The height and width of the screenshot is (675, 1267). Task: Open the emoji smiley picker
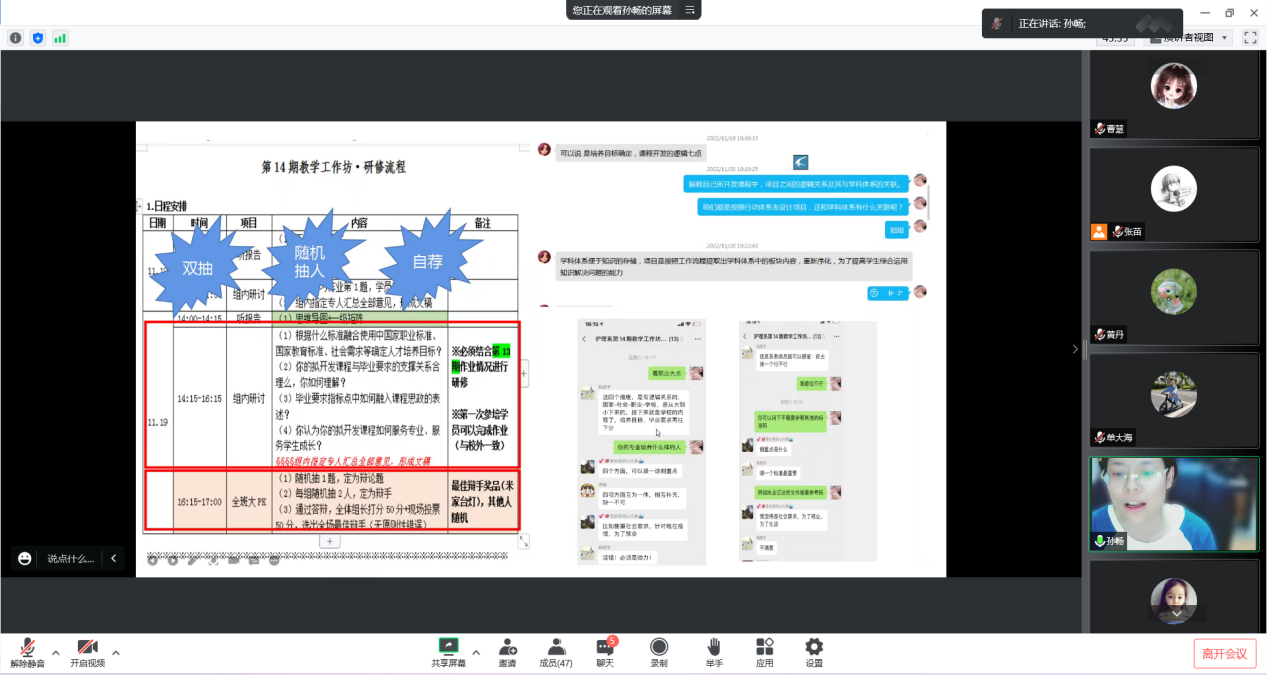click(25, 558)
